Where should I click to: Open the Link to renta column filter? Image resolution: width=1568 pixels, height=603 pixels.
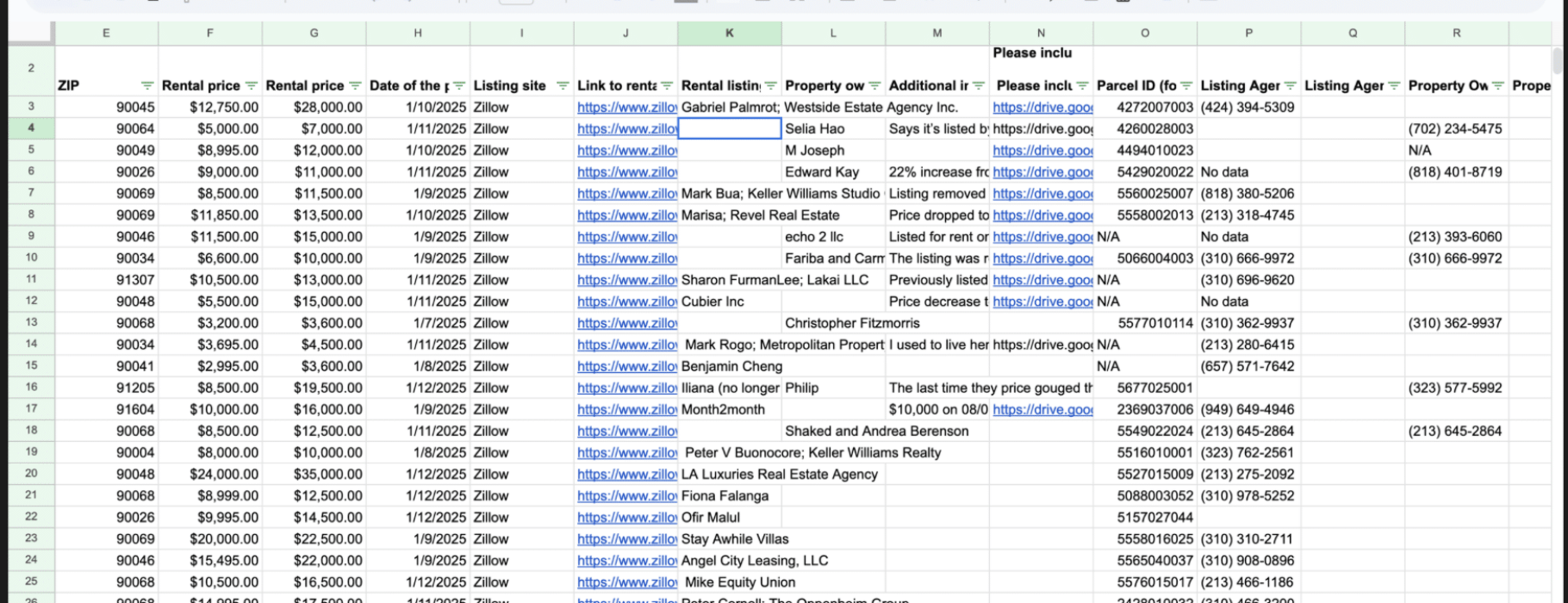667,85
